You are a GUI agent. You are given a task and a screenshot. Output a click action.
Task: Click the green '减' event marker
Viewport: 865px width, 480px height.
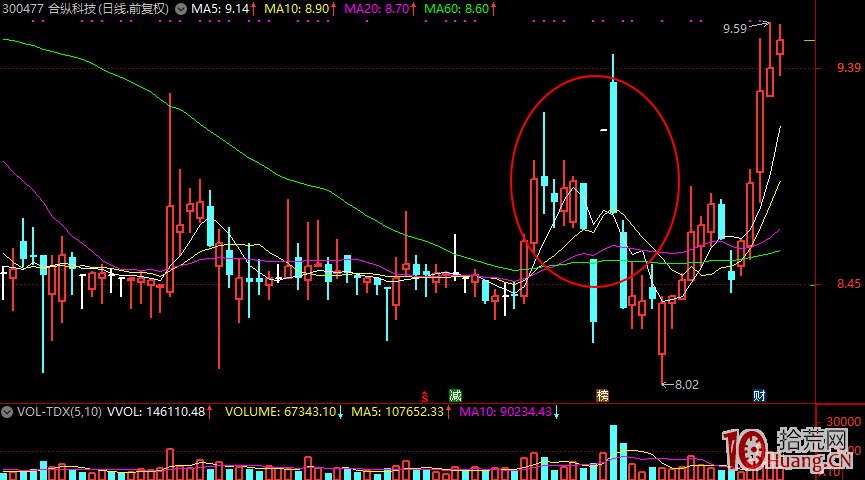455,396
